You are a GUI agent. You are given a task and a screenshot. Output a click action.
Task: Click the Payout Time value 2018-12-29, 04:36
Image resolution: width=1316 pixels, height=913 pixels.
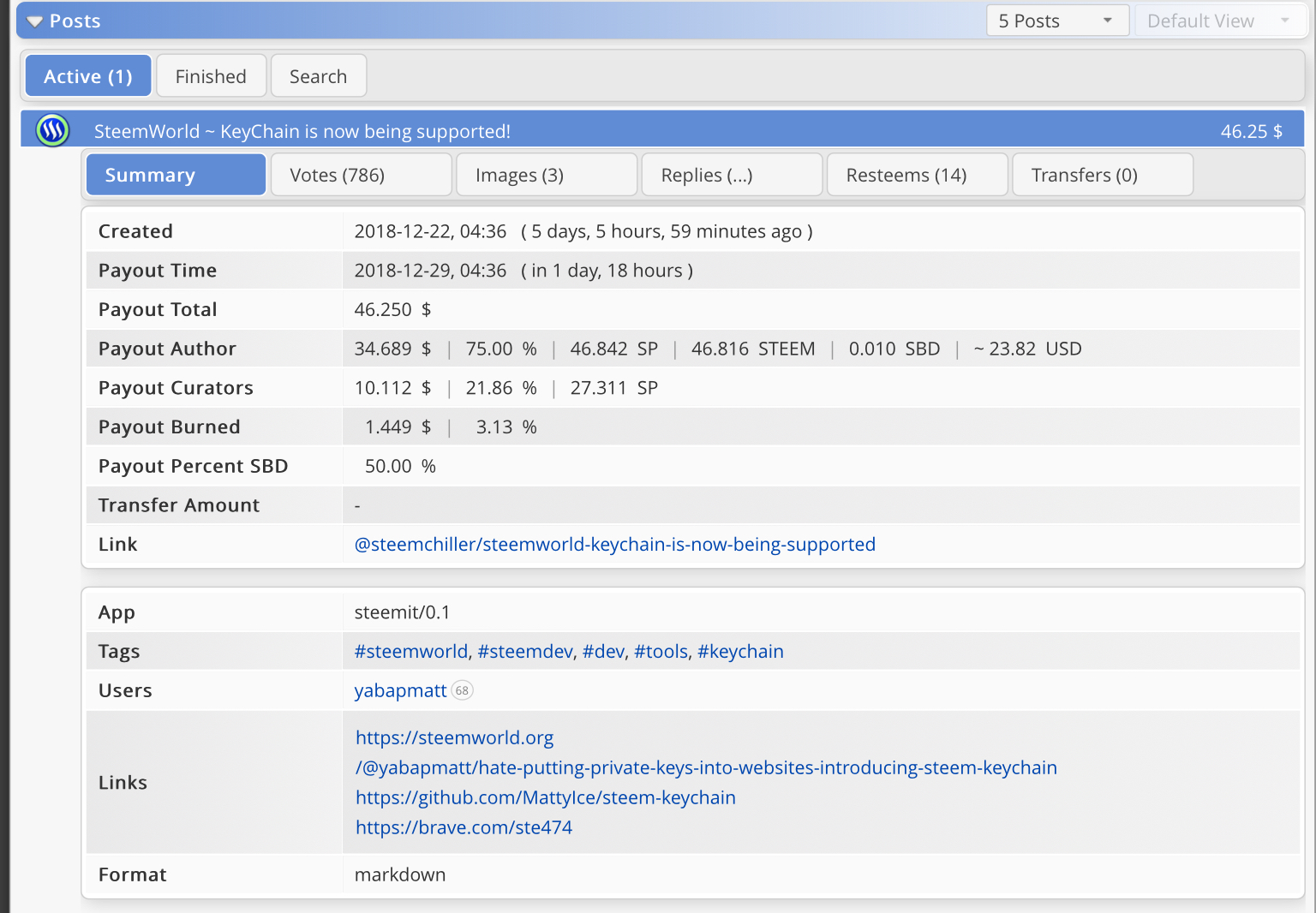tap(431, 271)
